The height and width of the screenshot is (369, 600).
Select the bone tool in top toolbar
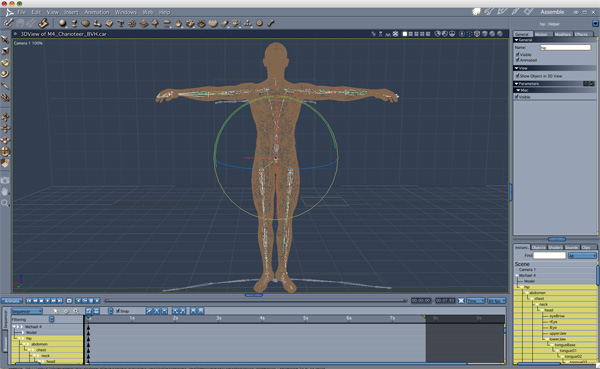[x=271, y=23]
